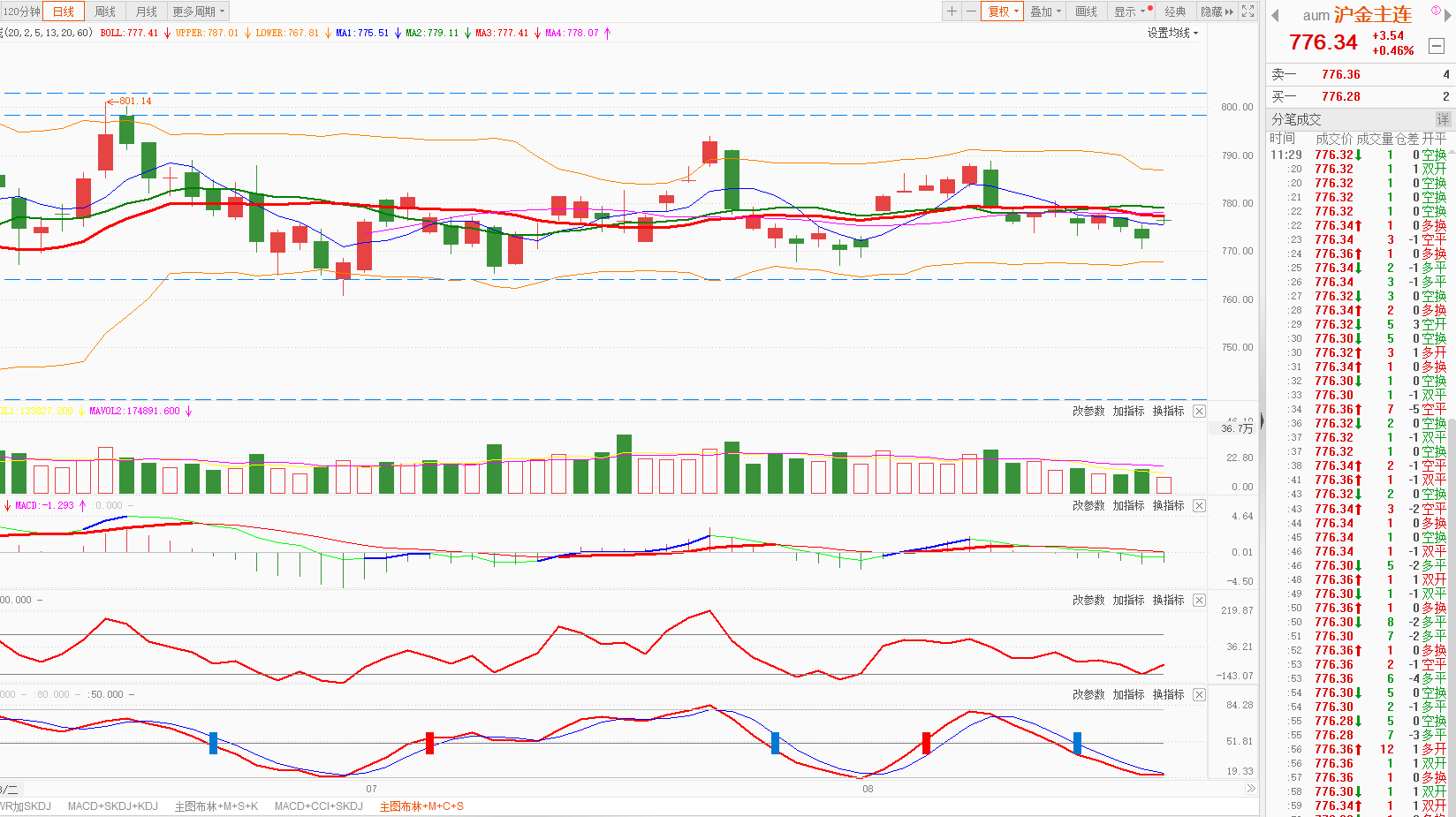Switch to 120分钟 period
This screenshot has height=817, width=1456.
[21, 11]
